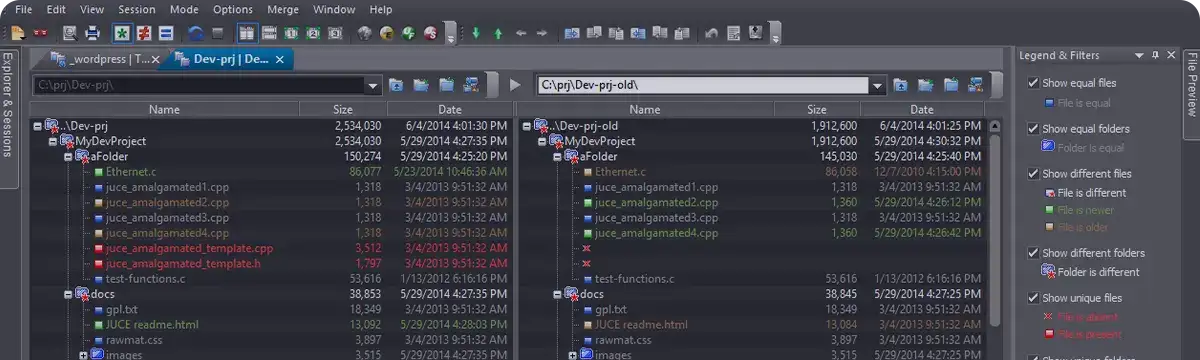Click the left path input field
The height and width of the screenshot is (360, 1200).
pos(199,85)
